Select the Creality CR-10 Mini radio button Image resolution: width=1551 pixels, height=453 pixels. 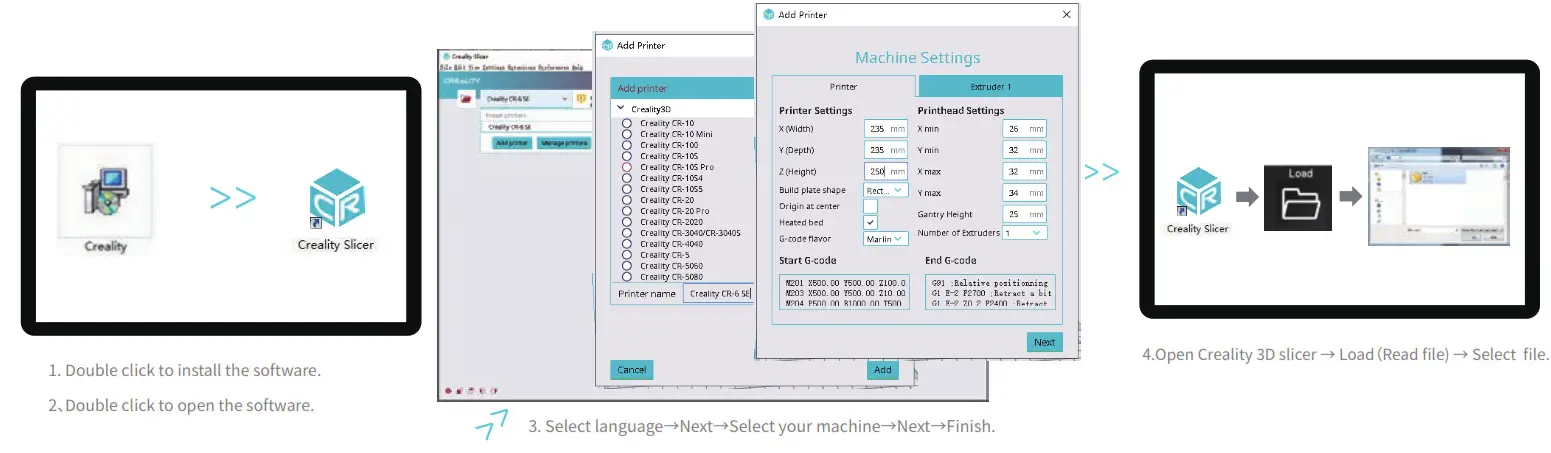click(627, 134)
